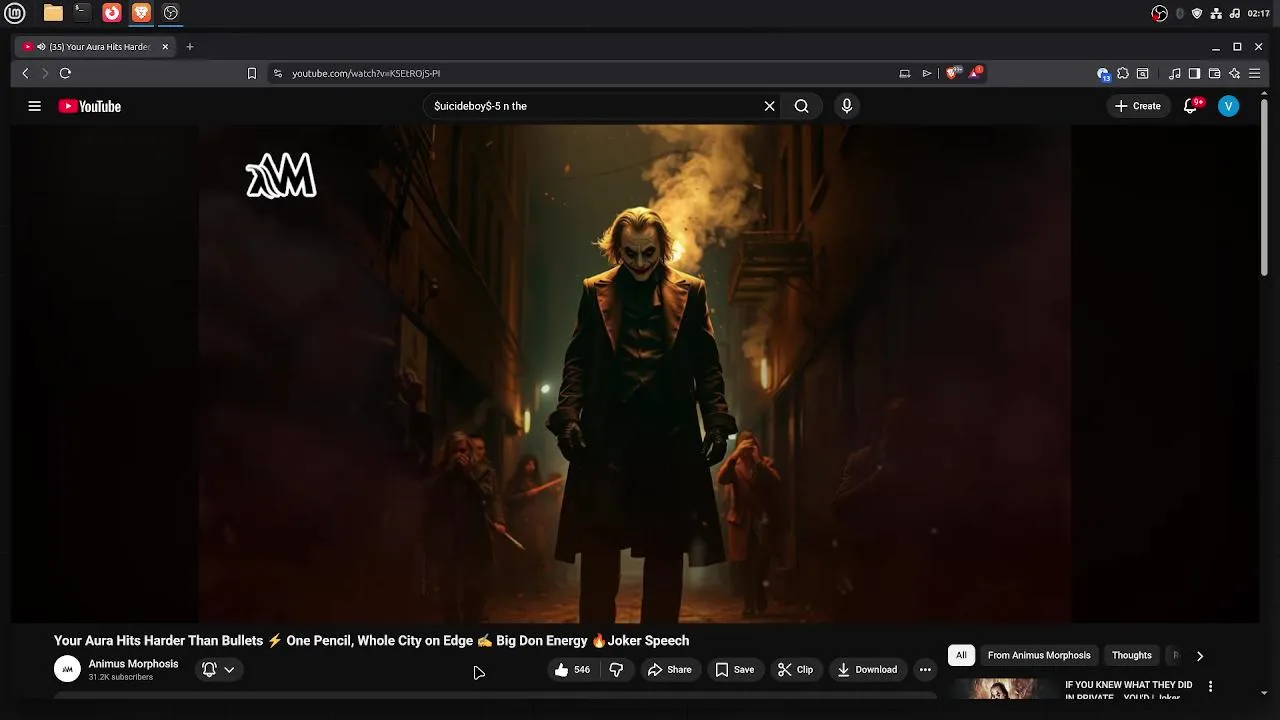The image size is (1280, 720).
Task: Click the Animus Morphosis channel avatar
Action: pyautogui.click(x=67, y=669)
